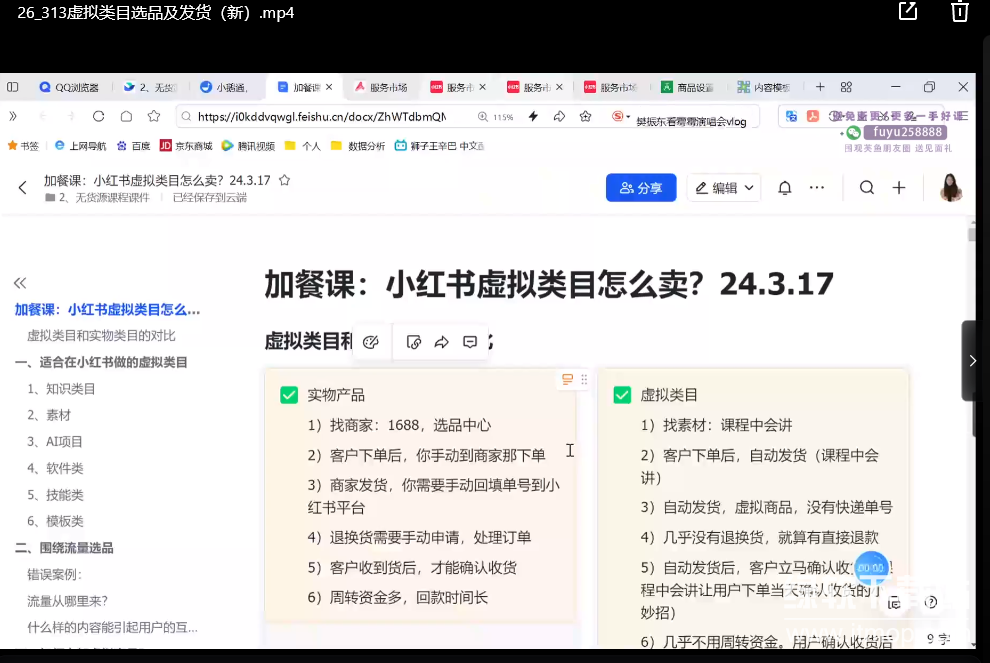Image resolution: width=990 pixels, height=663 pixels.
Task: Open the more options ellipsis menu
Action: click(817, 188)
